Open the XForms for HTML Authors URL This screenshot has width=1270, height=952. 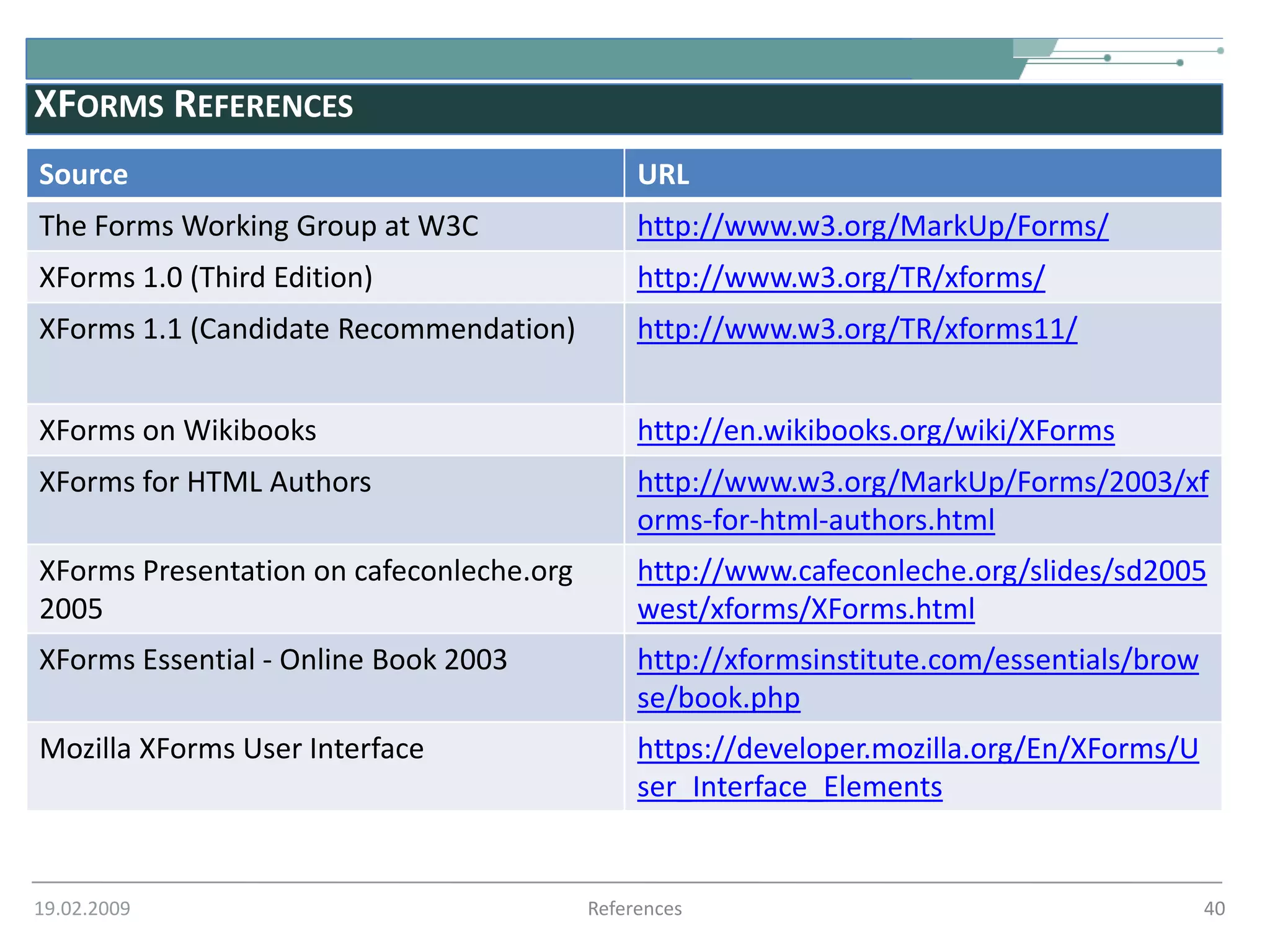click(x=923, y=501)
